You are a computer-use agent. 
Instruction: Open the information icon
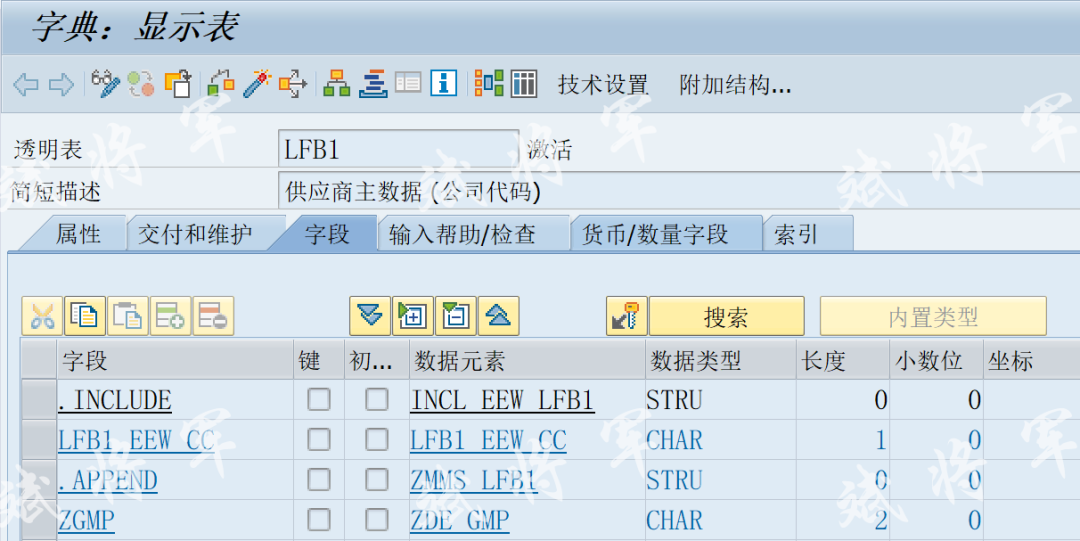pyautogui.click(x=444, y=84)
